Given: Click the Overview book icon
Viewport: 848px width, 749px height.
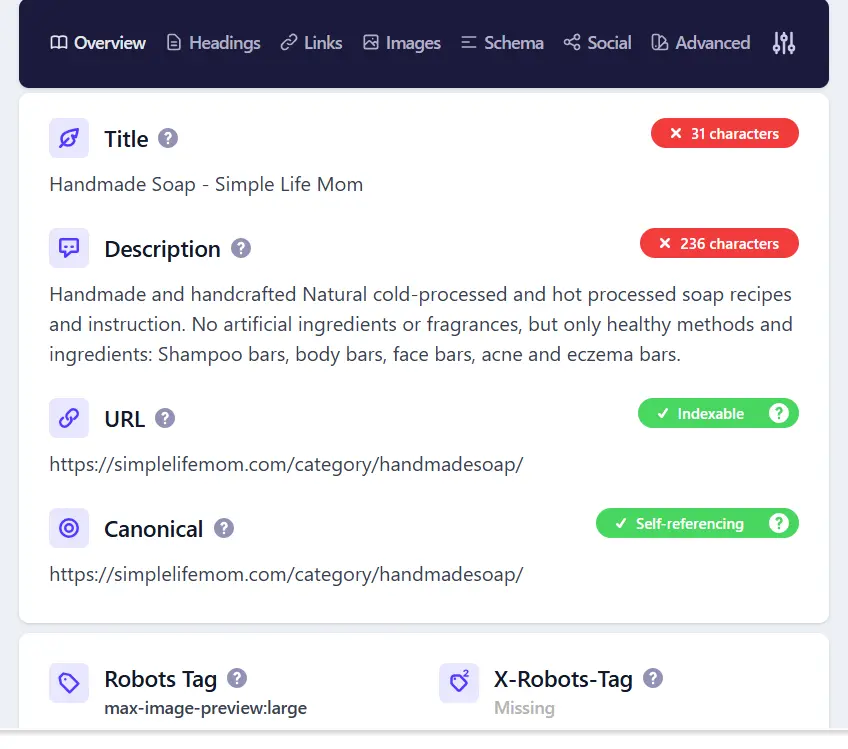Looking at the screenshot, I should coord(58,42).
